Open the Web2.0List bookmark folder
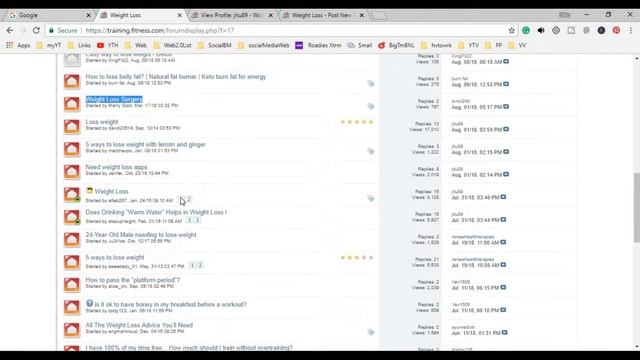Viewport: 640px width, 360px height. (172, 45)
